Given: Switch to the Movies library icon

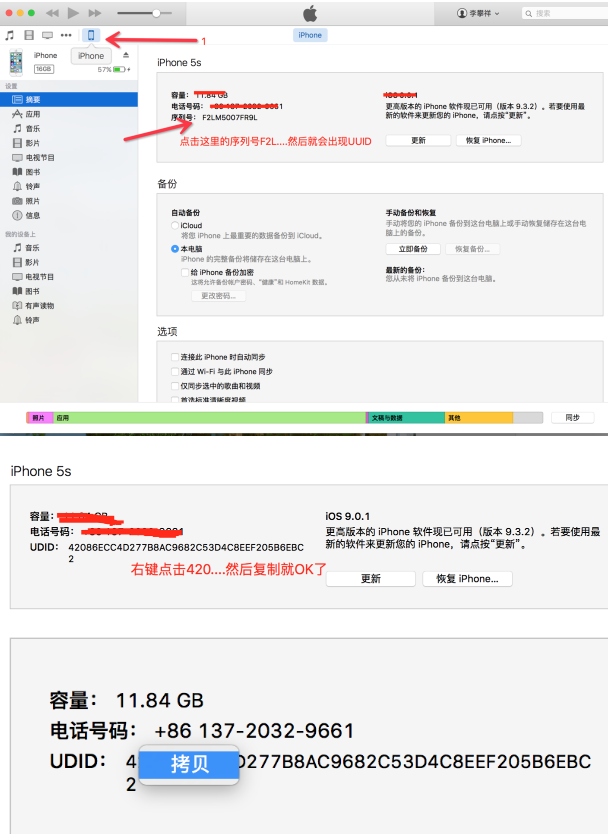Looking at the screenshot, I should 29,35.
